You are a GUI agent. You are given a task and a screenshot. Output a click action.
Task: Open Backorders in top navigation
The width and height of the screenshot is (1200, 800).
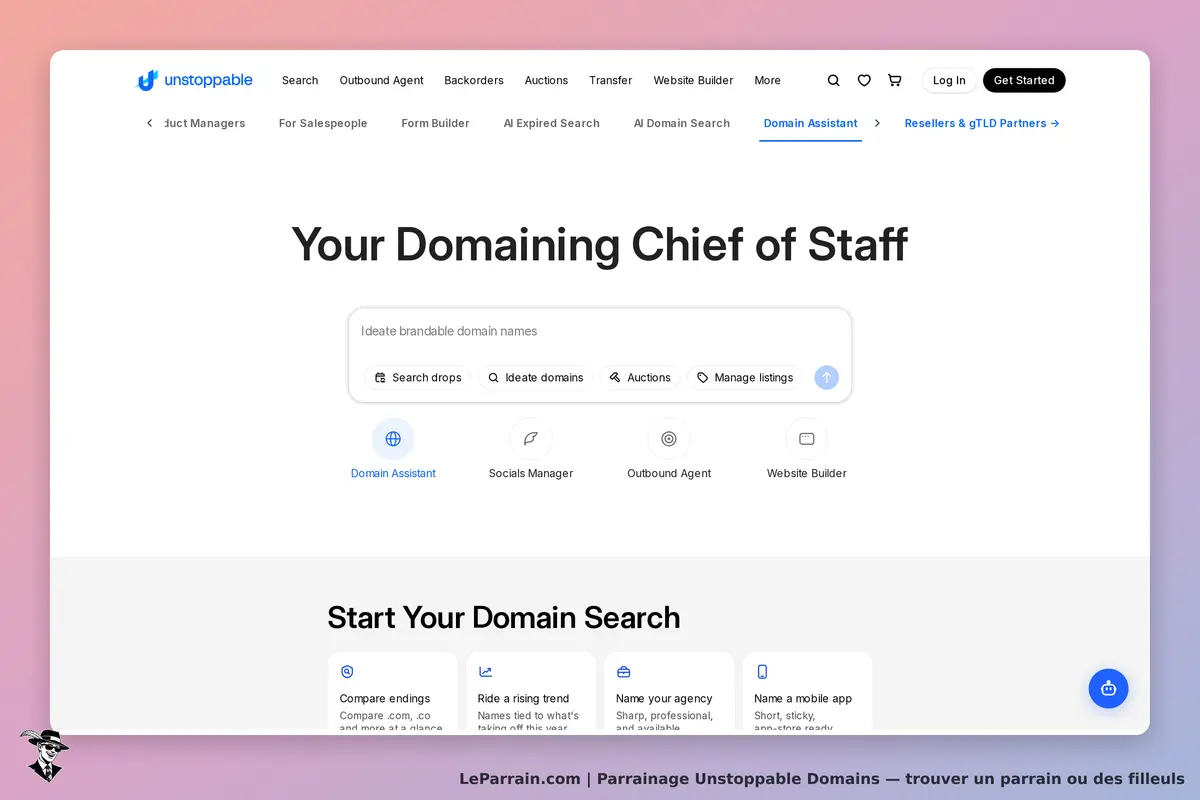point(474,80)
